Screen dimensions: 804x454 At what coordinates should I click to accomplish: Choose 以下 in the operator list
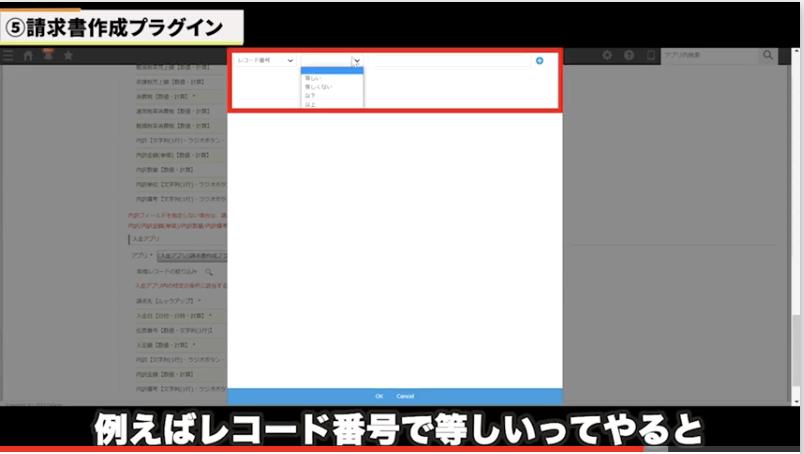310,96
